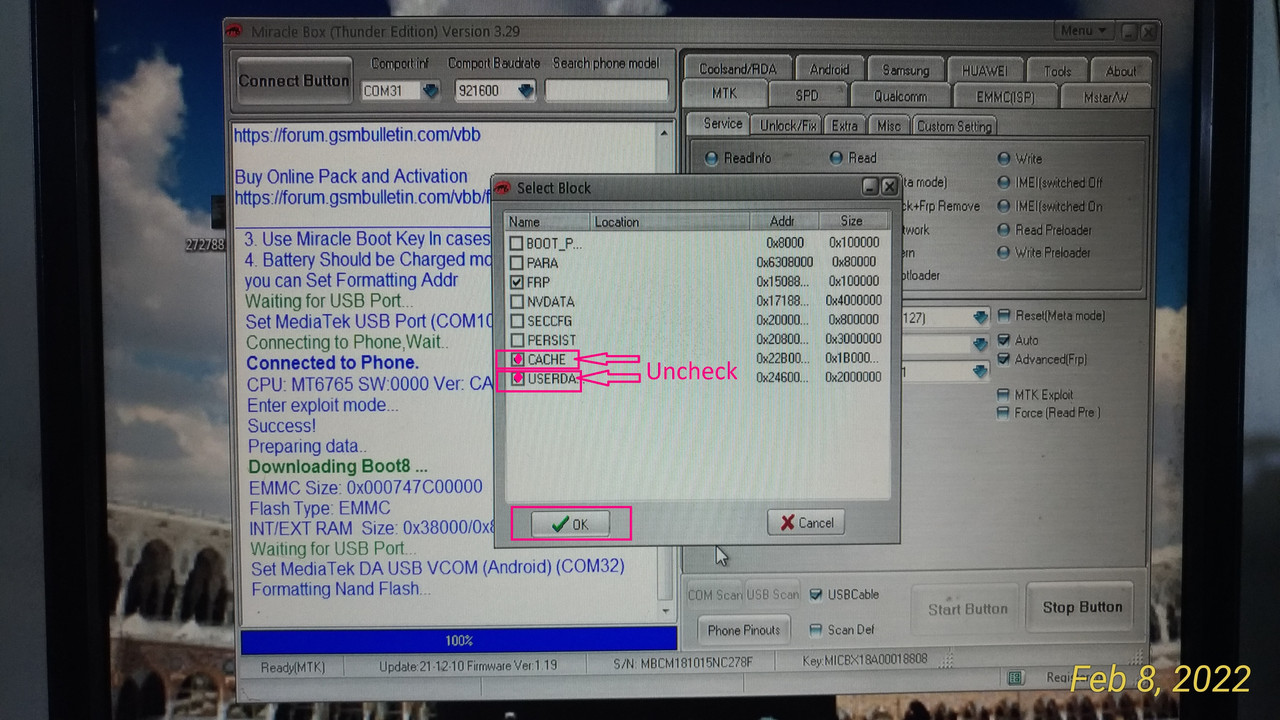Expand the dropdown beside Reset(Meta mode)
The width and height of the screenshot is (1280, 720).
tap(980, 318)
